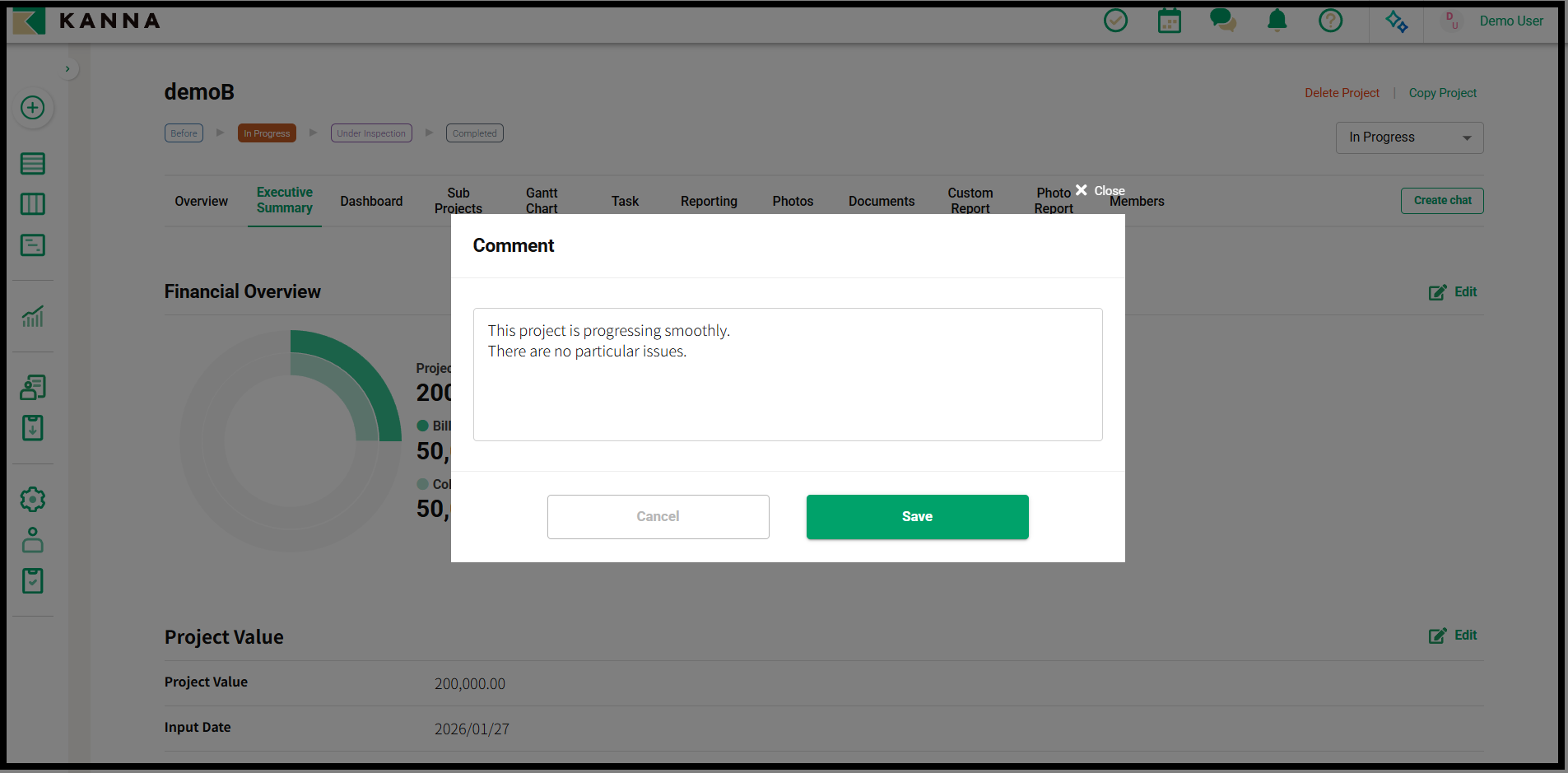Click the green plus add icon in sidebar

click(33, 108)
